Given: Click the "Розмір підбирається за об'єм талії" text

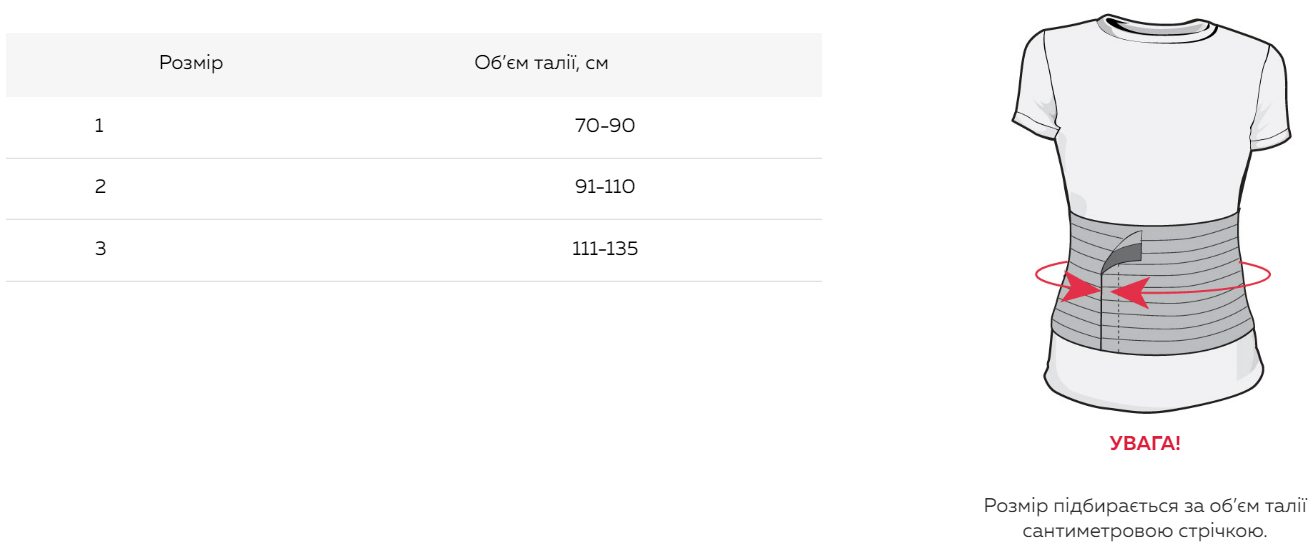Looking at the screenshot, I should pyautogui.click(x=1145, y=506).
